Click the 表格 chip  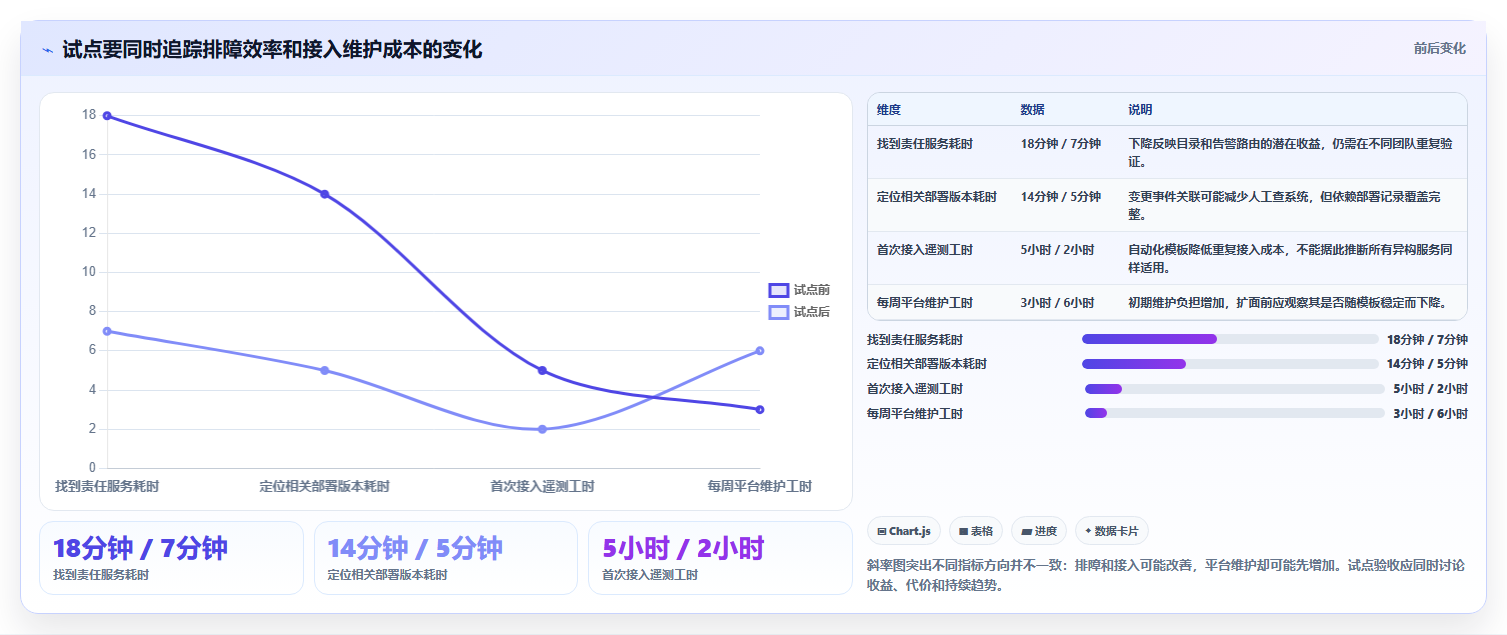click(x=976, y=531)
